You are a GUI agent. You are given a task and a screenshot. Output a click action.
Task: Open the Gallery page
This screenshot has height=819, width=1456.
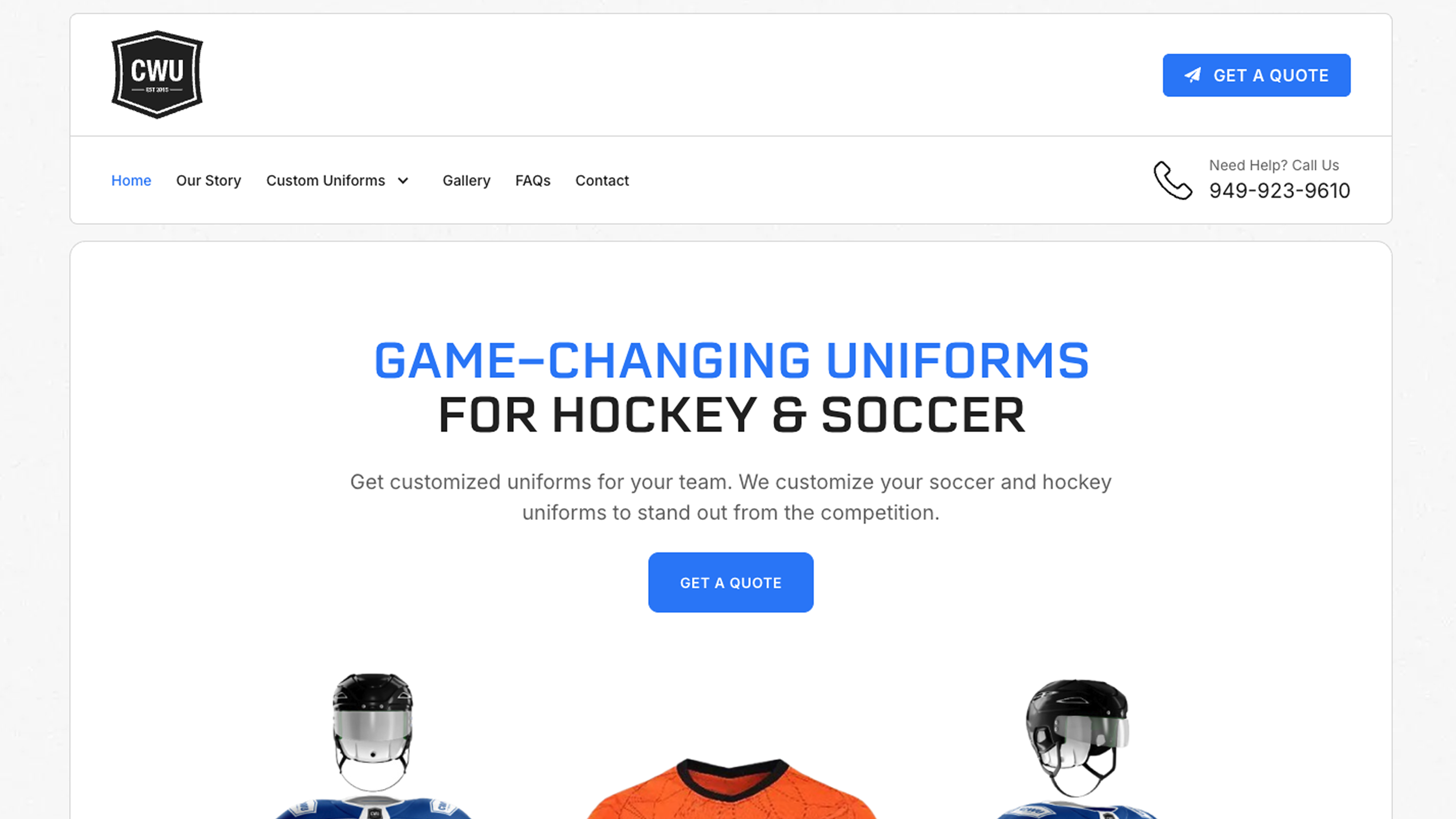coord(466,180)
